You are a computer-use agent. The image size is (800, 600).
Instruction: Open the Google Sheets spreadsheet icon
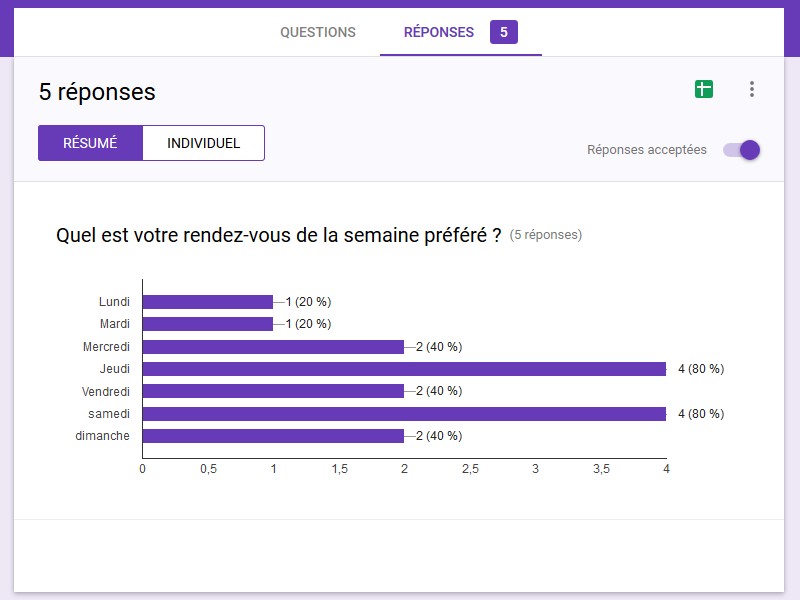[704, 90]
